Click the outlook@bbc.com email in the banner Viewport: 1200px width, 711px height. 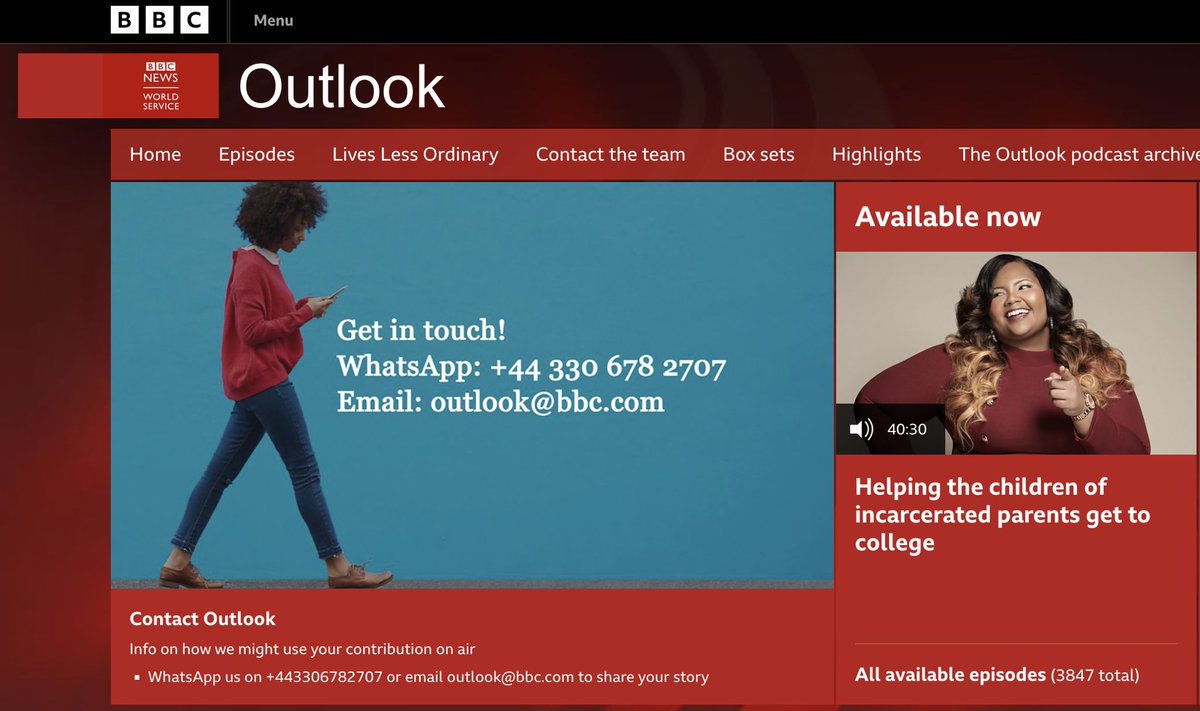tap(547, 402)
